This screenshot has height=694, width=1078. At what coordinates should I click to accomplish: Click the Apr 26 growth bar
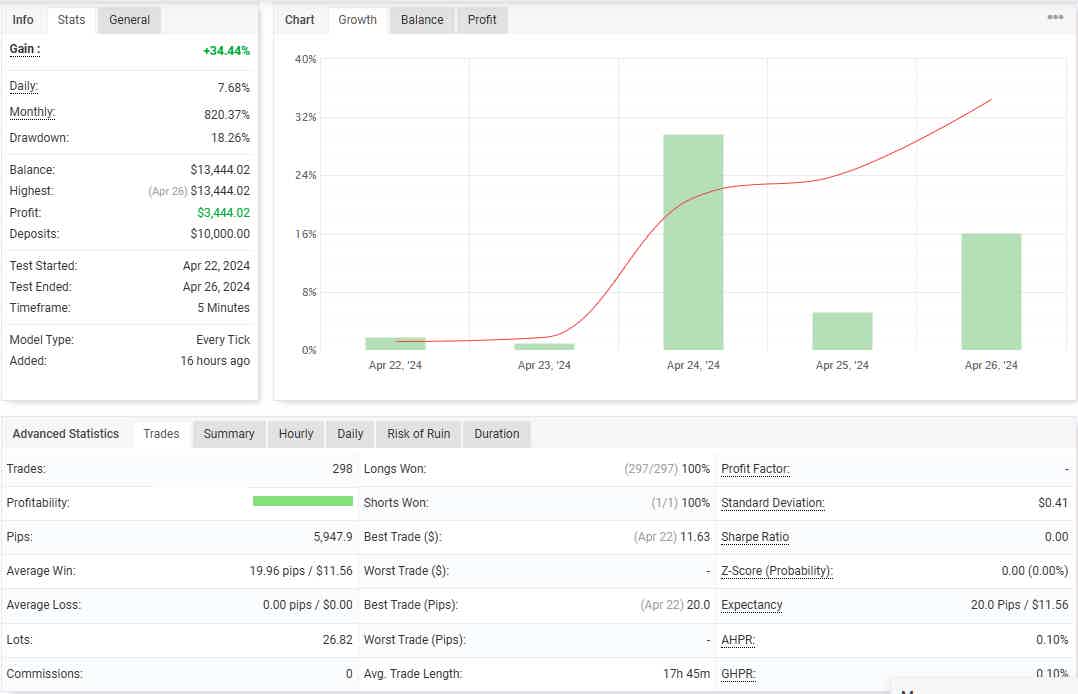click(x=991, y=292)
